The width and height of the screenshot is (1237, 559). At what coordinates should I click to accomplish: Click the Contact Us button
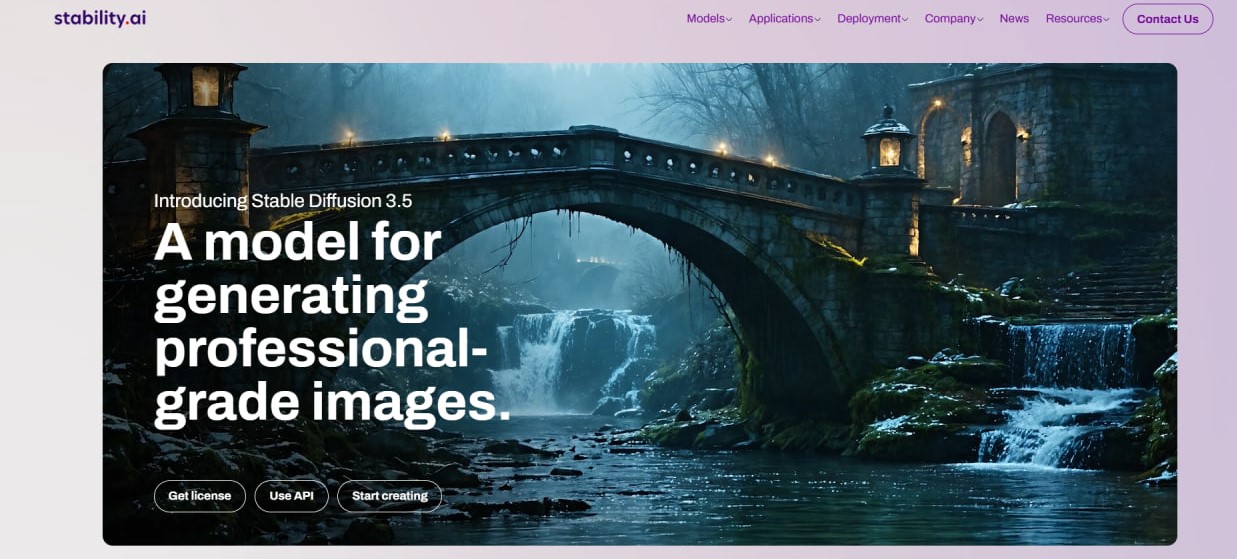pos(1167,19)
